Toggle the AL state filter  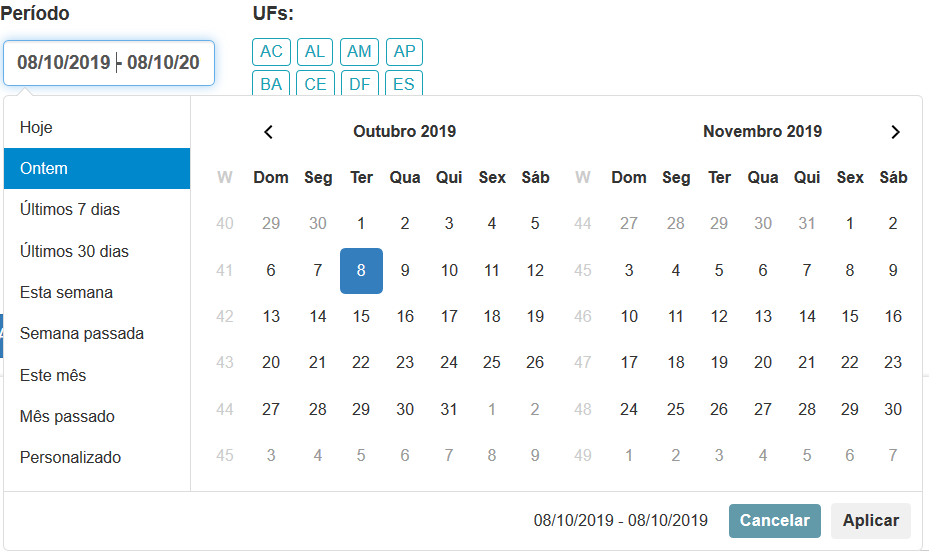pos(315,52)
